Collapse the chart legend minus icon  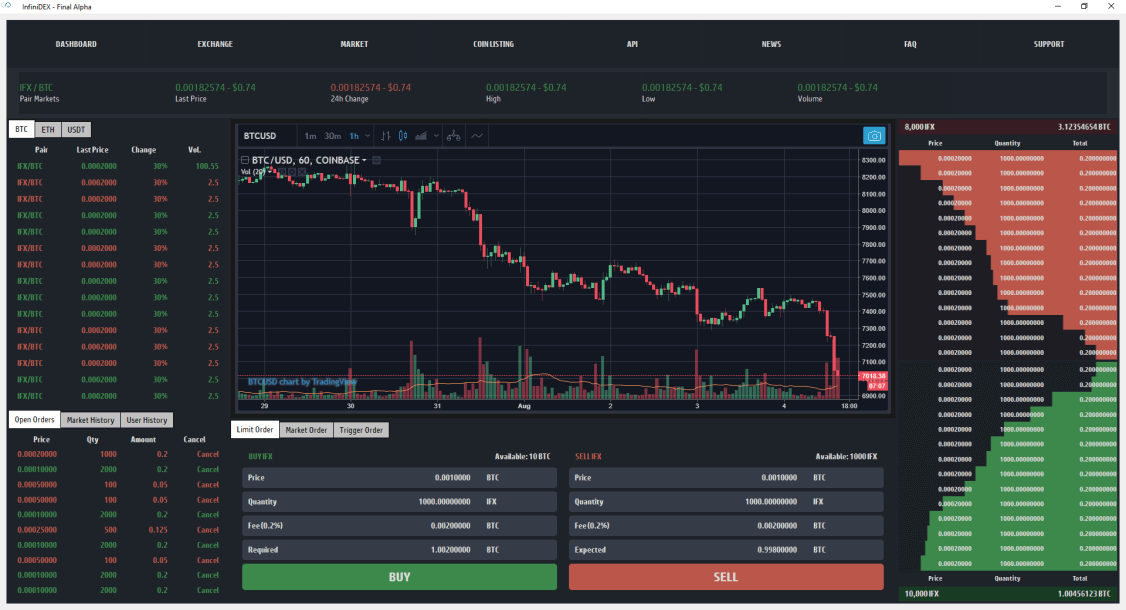(x=245, y=160)
